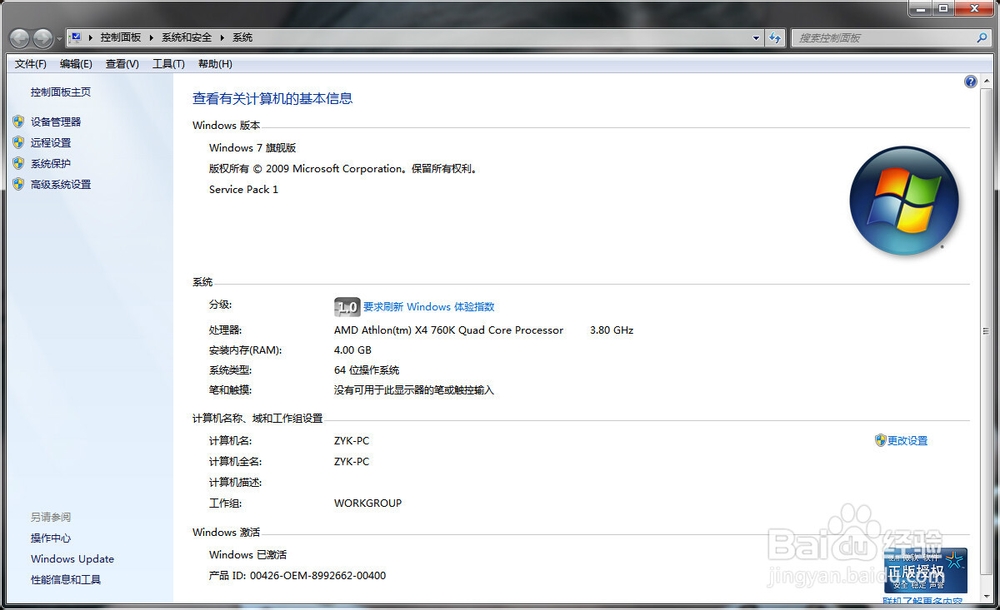1000x610 pixels.
Task: Close the System window
Action: 975,9
